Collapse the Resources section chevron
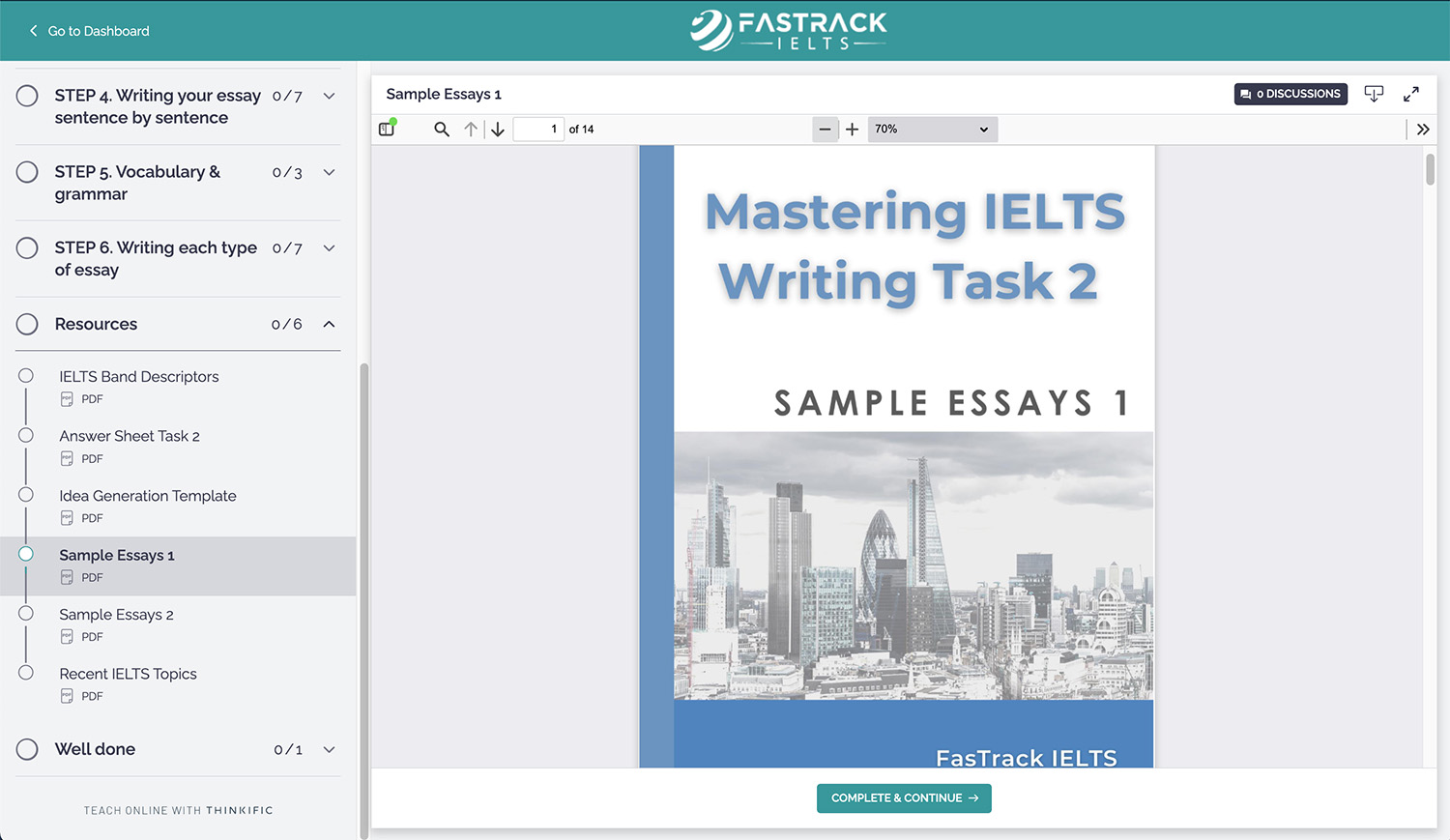 click(329, 324)
